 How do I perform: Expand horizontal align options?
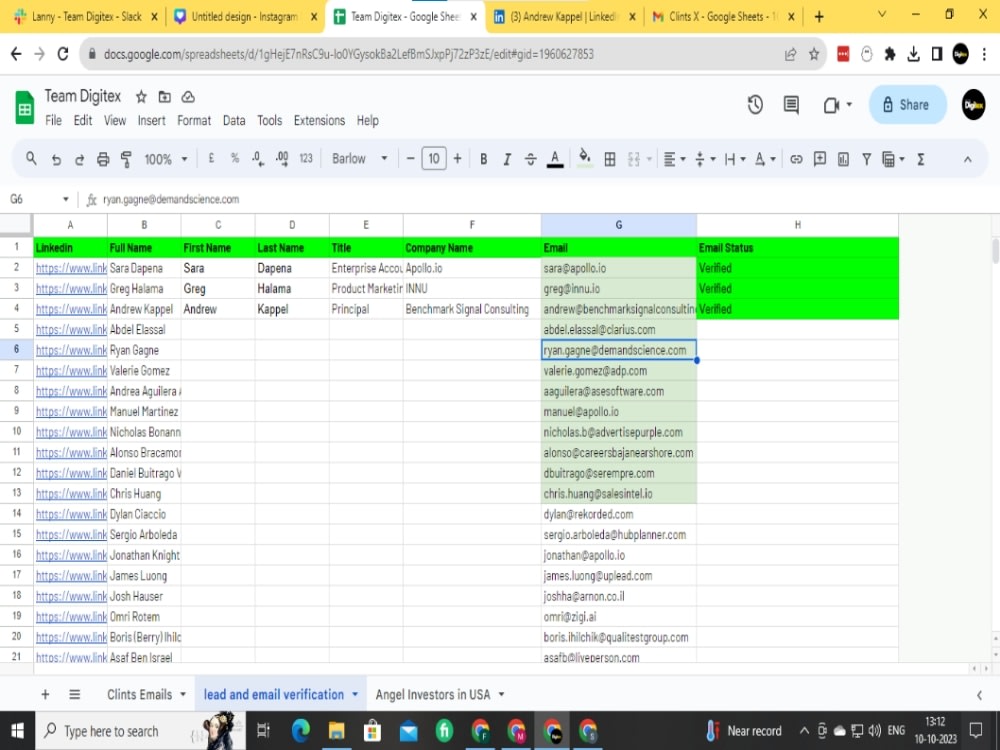point(674,159)
